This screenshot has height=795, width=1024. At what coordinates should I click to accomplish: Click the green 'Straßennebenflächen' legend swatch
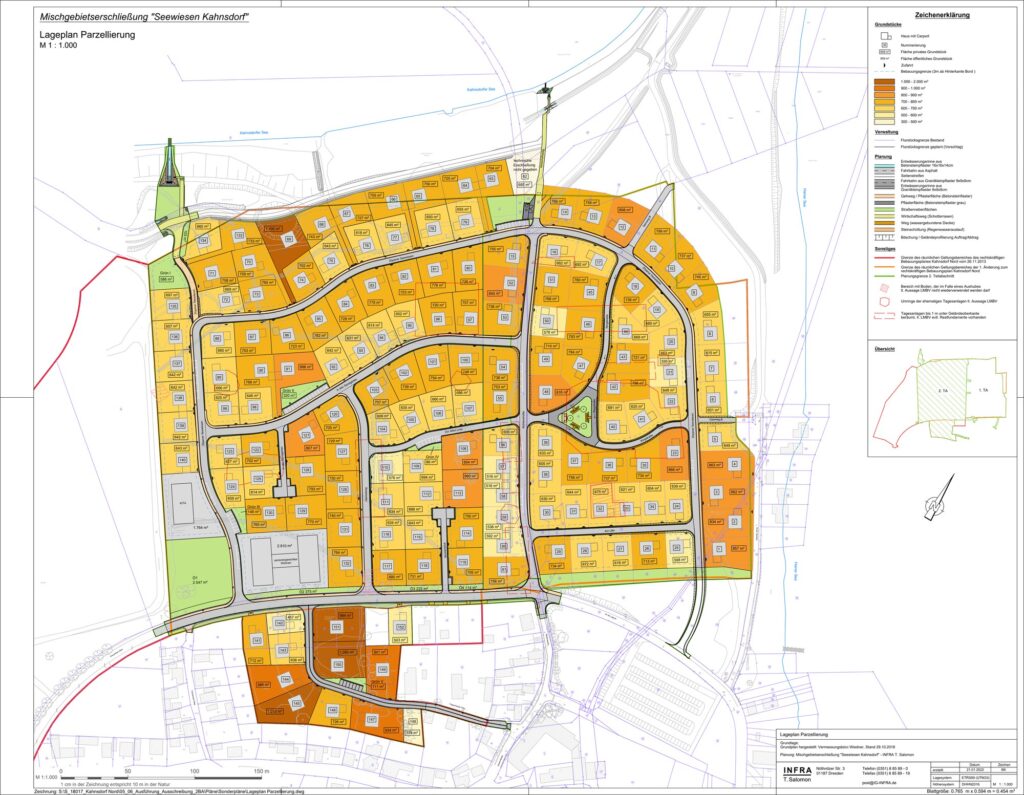pos(884,210)
